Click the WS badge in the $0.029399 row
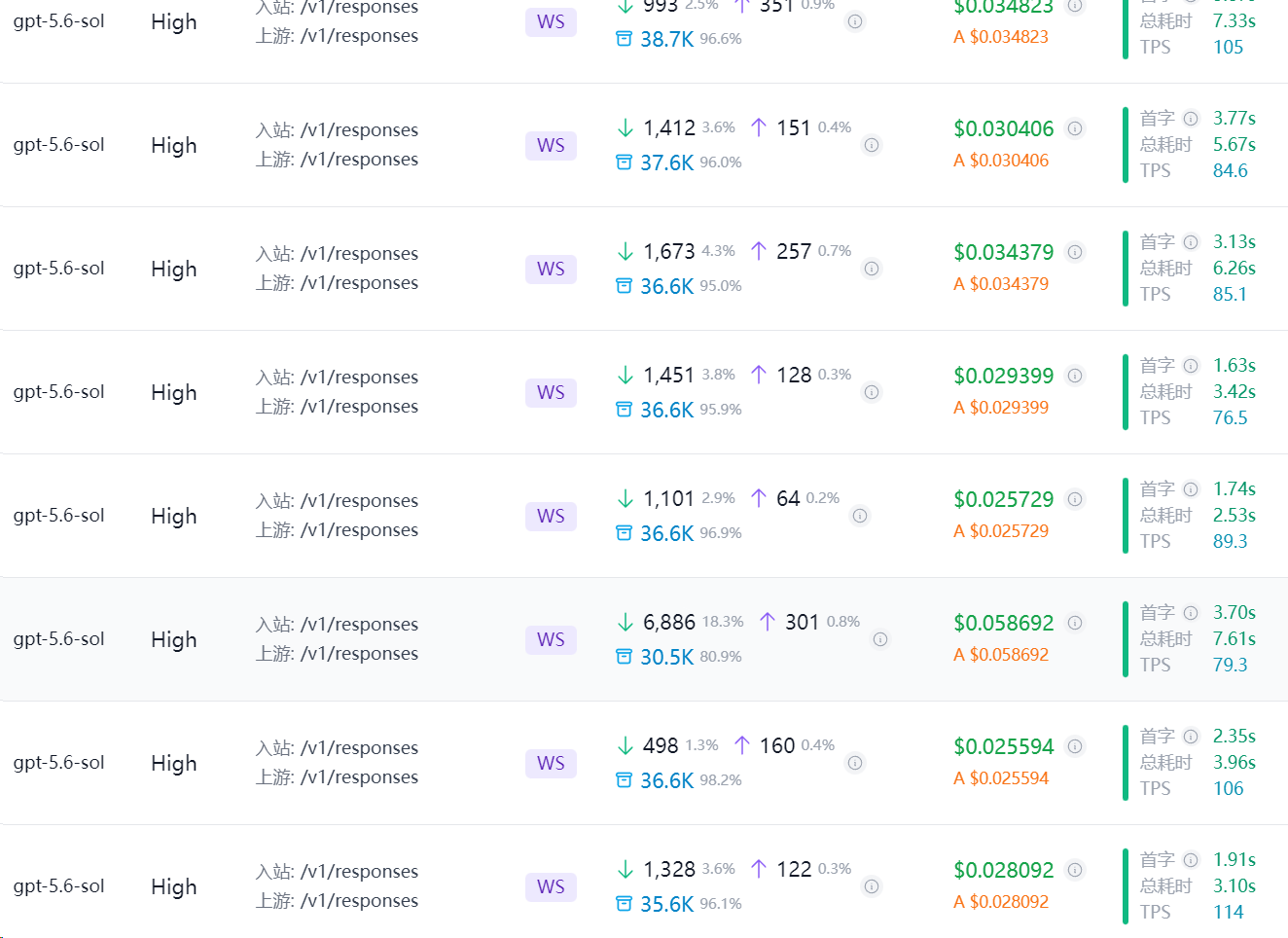The height and width of the screenshot is (938, 1288). click(x=551, y=392)
